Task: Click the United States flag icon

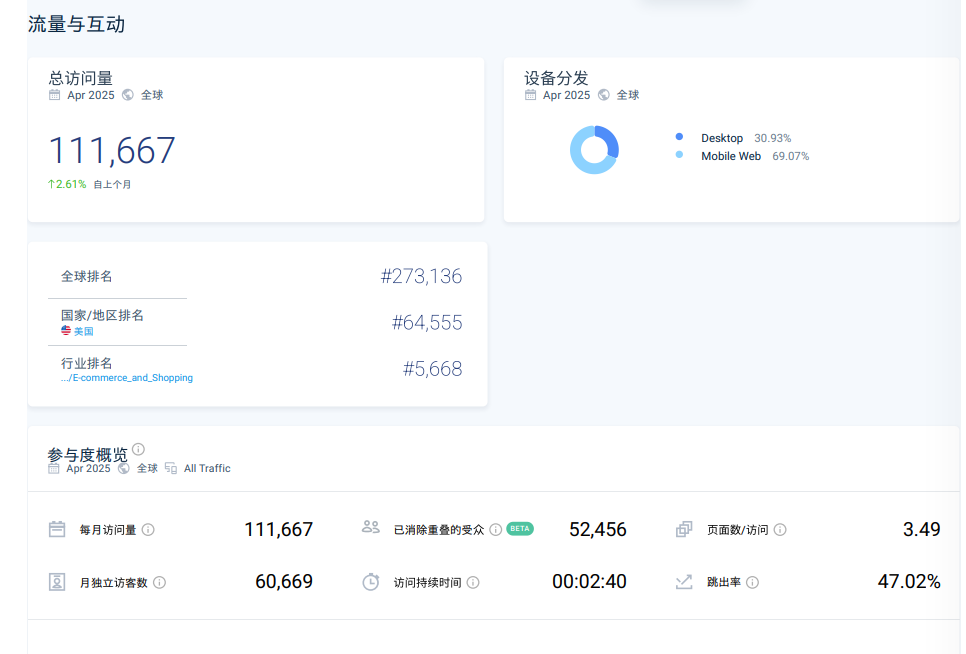Action: coord(66,331)
